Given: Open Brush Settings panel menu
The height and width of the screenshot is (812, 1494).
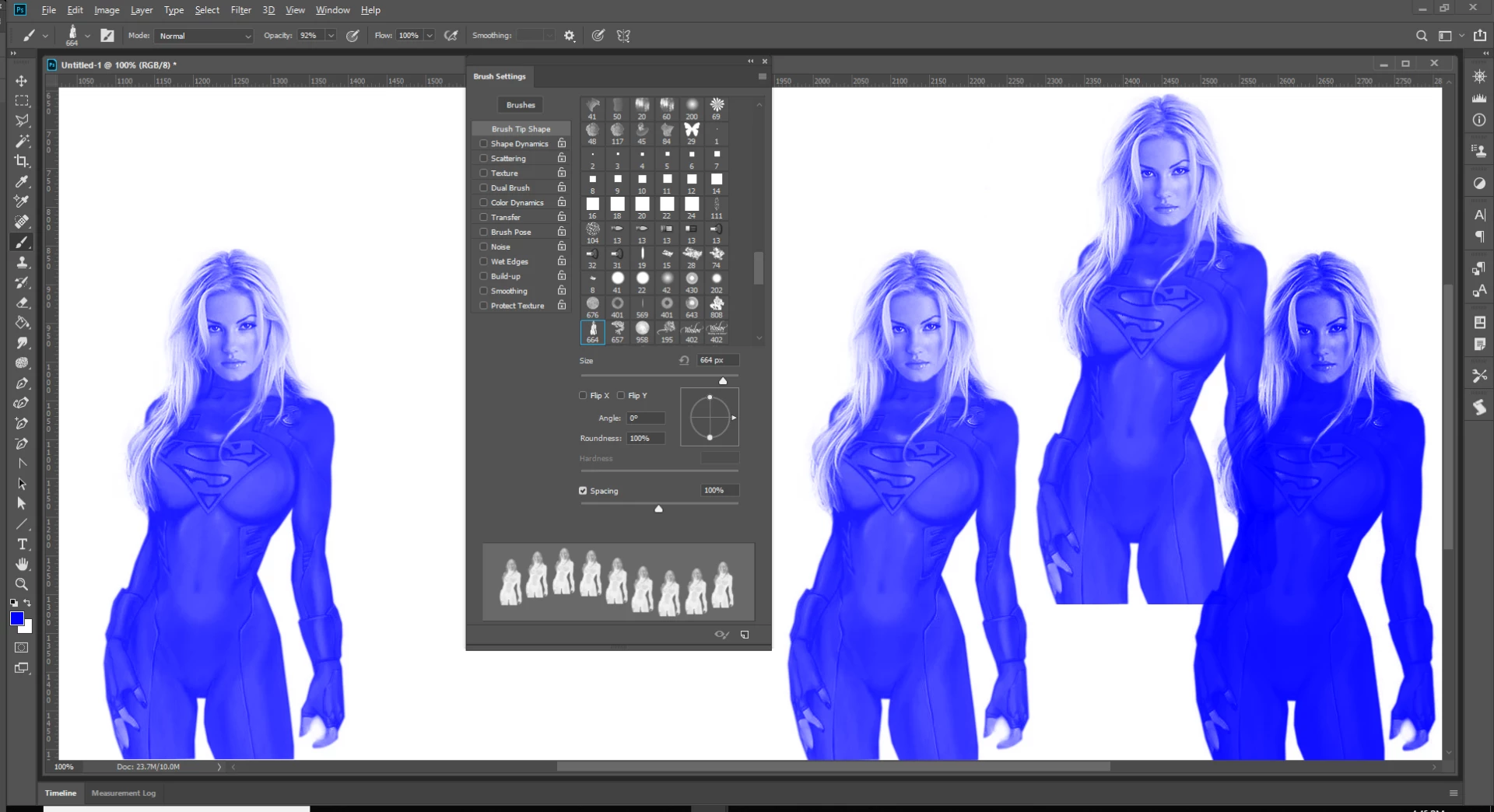Looking at the screenshot, I should pos(763,76).
